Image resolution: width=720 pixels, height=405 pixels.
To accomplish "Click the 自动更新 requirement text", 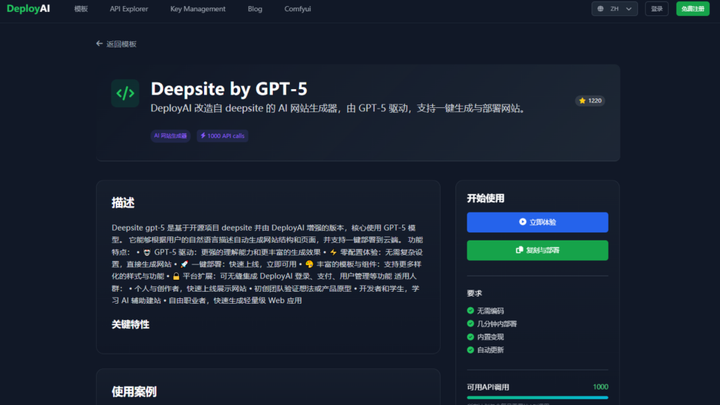I will coord(490,350).
